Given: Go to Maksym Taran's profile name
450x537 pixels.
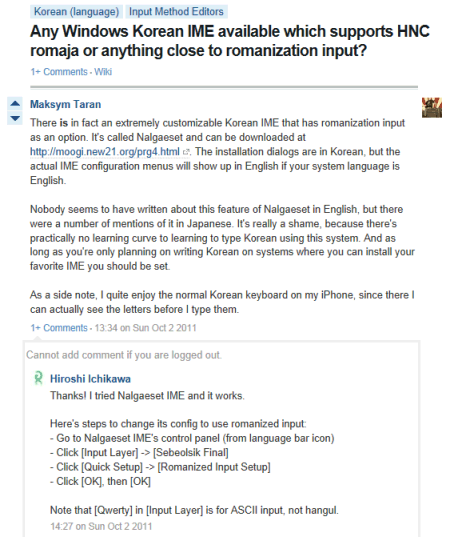Looking at the screenshot, I should coord(65,104).
